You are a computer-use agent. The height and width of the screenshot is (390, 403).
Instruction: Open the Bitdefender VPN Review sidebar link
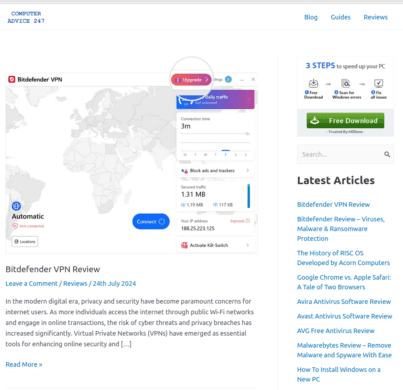[x=333, y=204]
